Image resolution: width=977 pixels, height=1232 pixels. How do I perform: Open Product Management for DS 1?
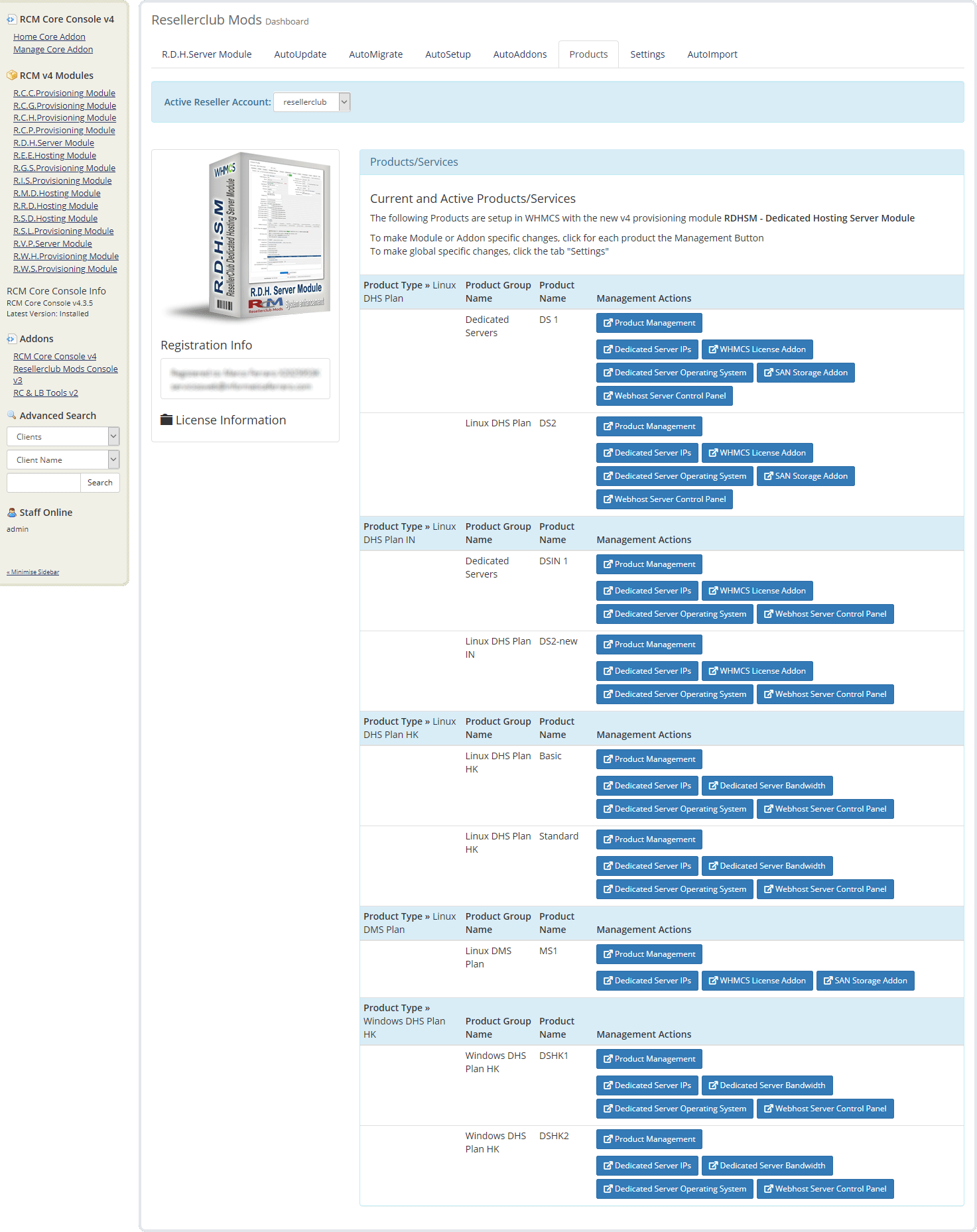coord(649,323)
